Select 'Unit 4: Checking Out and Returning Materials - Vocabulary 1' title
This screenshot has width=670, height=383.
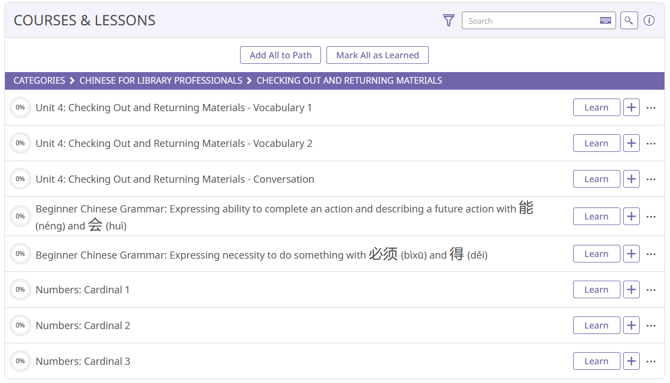tap(173, 108)
